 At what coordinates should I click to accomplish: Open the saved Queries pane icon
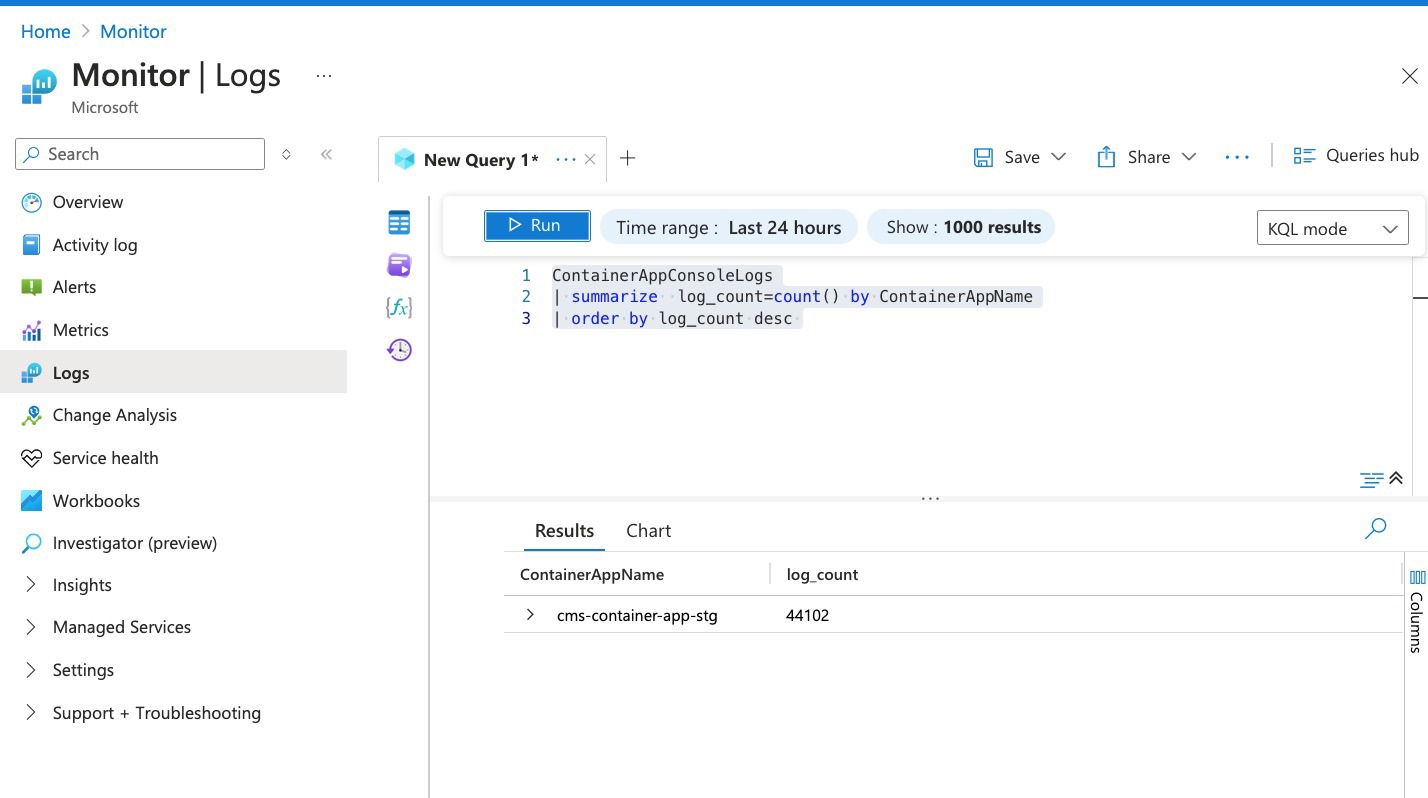[x=399, y=265]
